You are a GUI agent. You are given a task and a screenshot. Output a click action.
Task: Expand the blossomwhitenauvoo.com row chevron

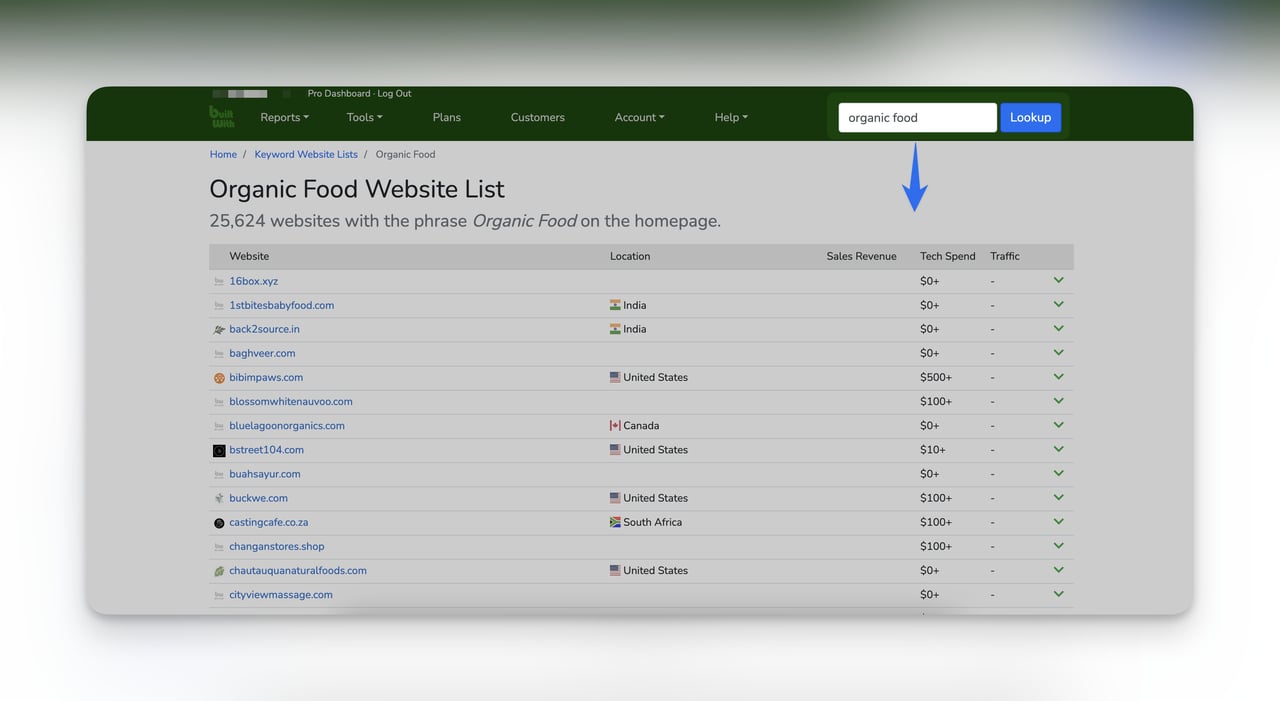pos(1058,401)
